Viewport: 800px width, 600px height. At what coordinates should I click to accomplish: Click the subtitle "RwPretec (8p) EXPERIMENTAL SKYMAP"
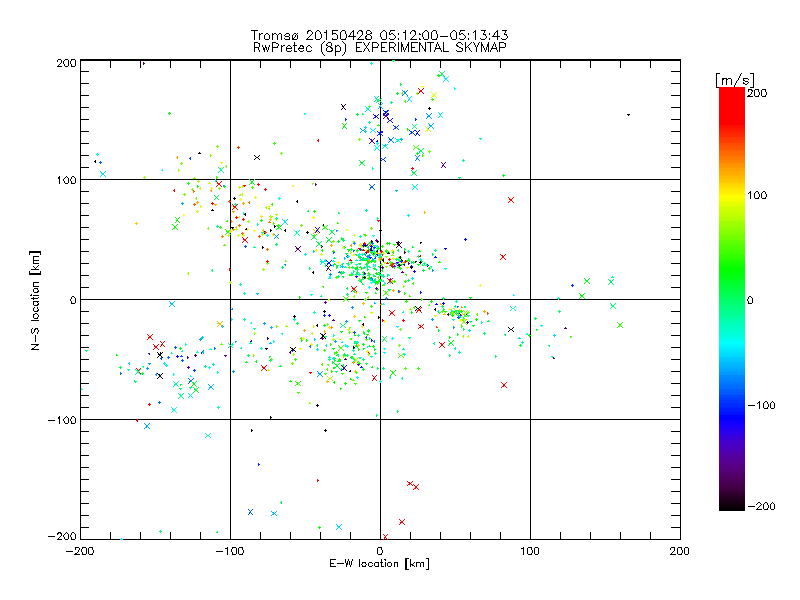(x=380, y=47)
